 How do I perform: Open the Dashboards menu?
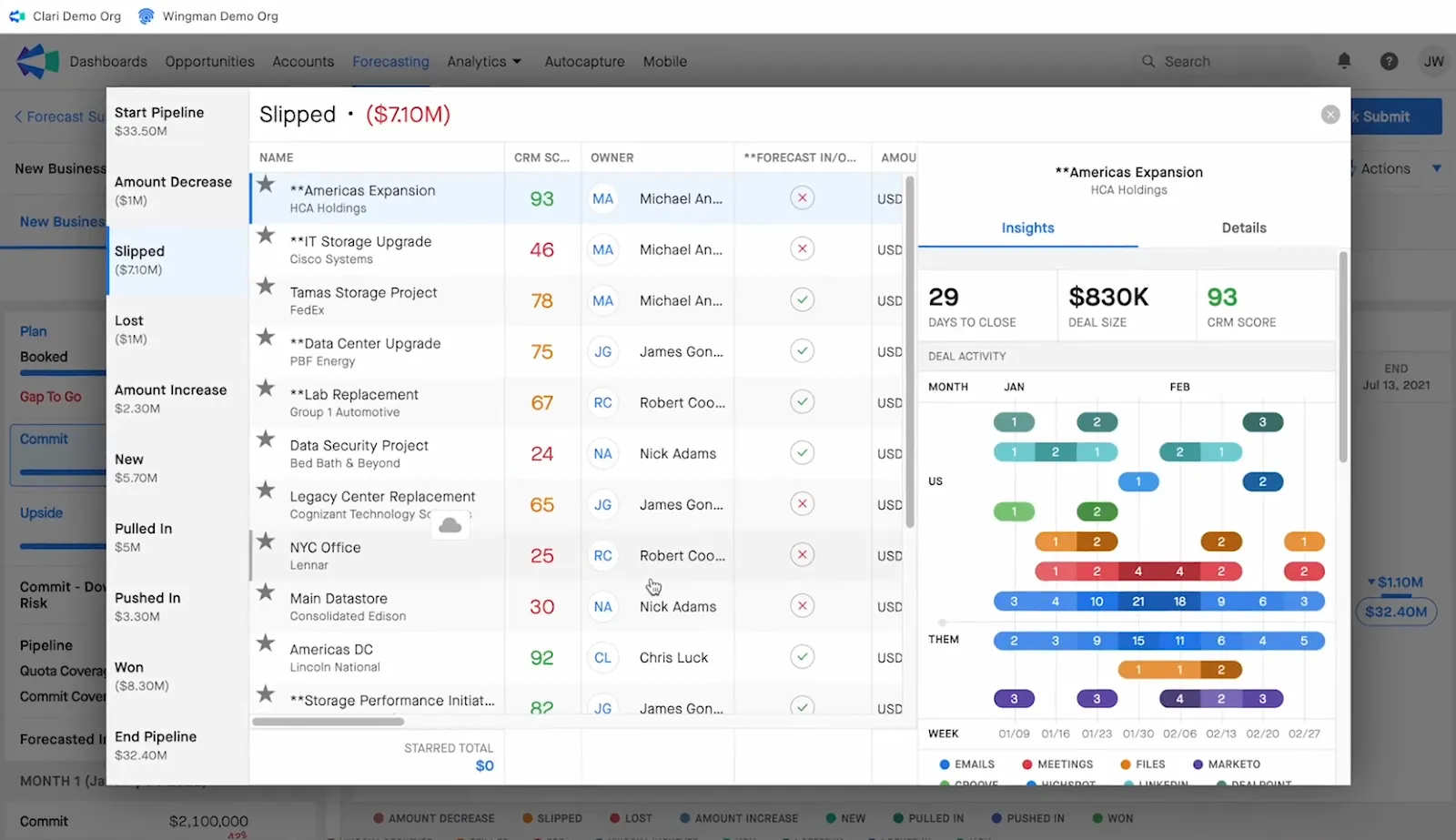(x=108, y=61)
